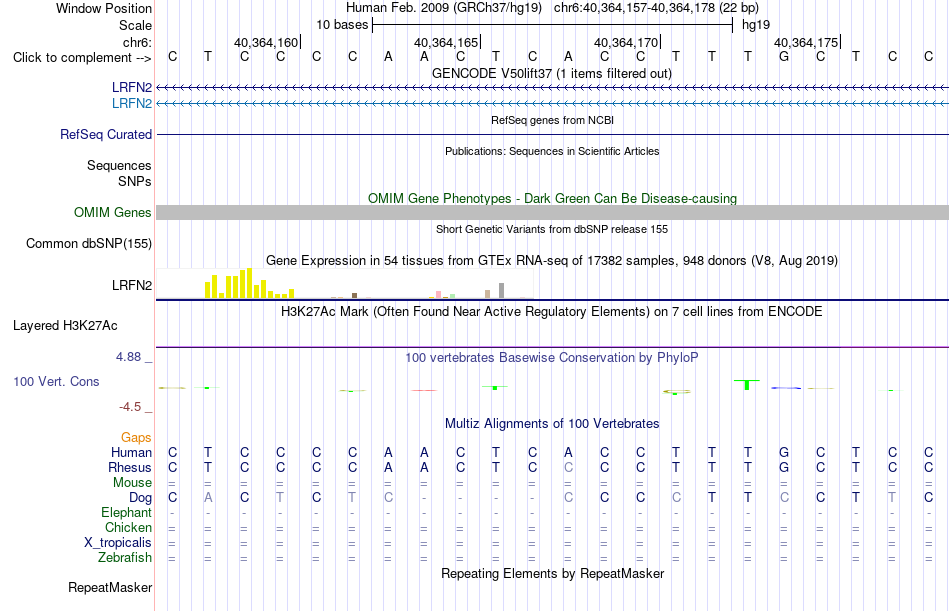
Task: Select the Rhesus alignment row label
Action: [130, 468]
